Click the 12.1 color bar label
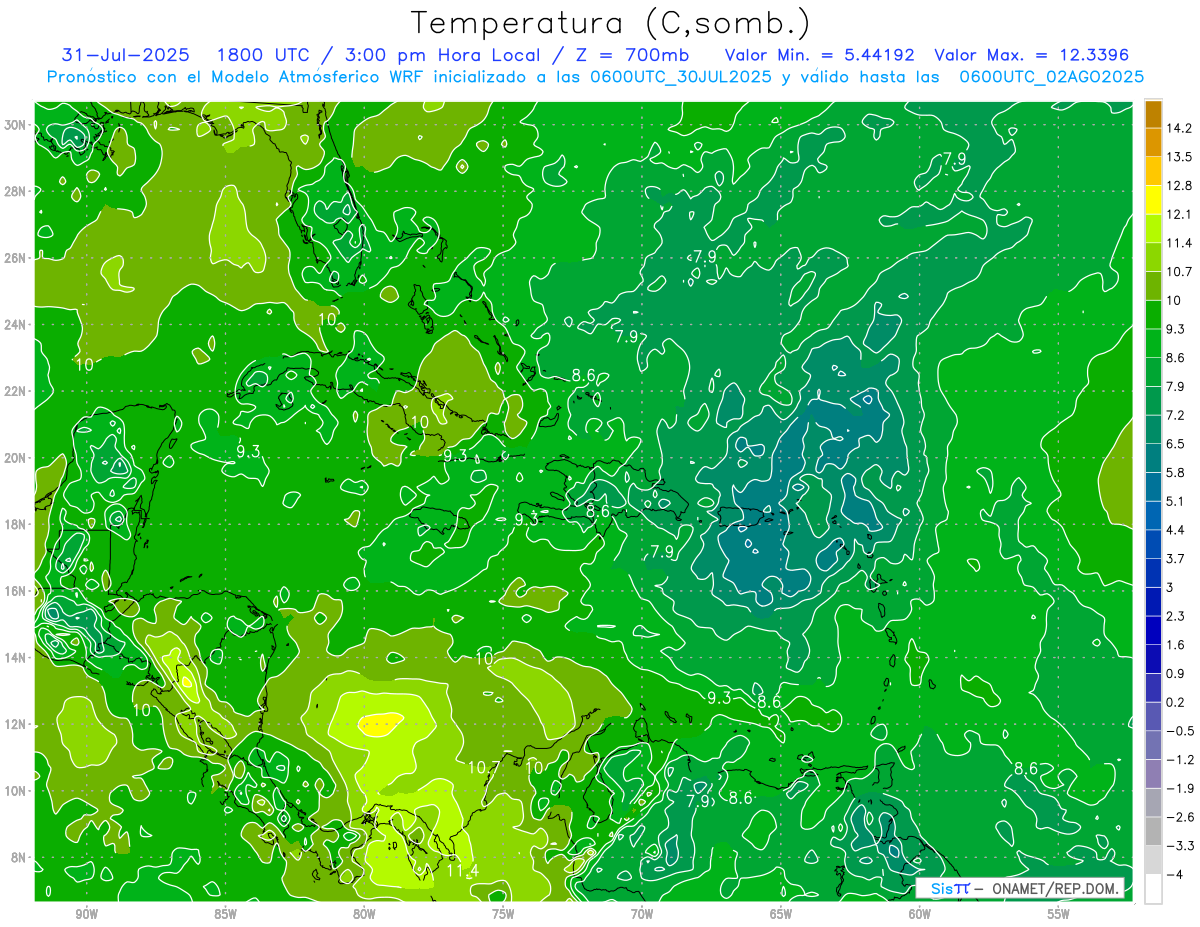 (1181, 214)
